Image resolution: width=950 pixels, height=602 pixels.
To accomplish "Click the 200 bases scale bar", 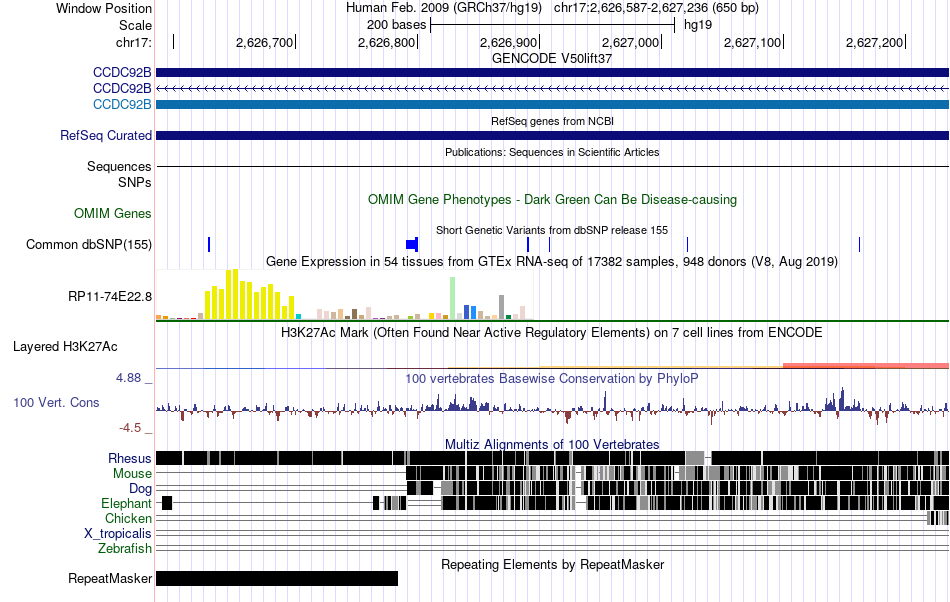I will [x=552, y=25].
